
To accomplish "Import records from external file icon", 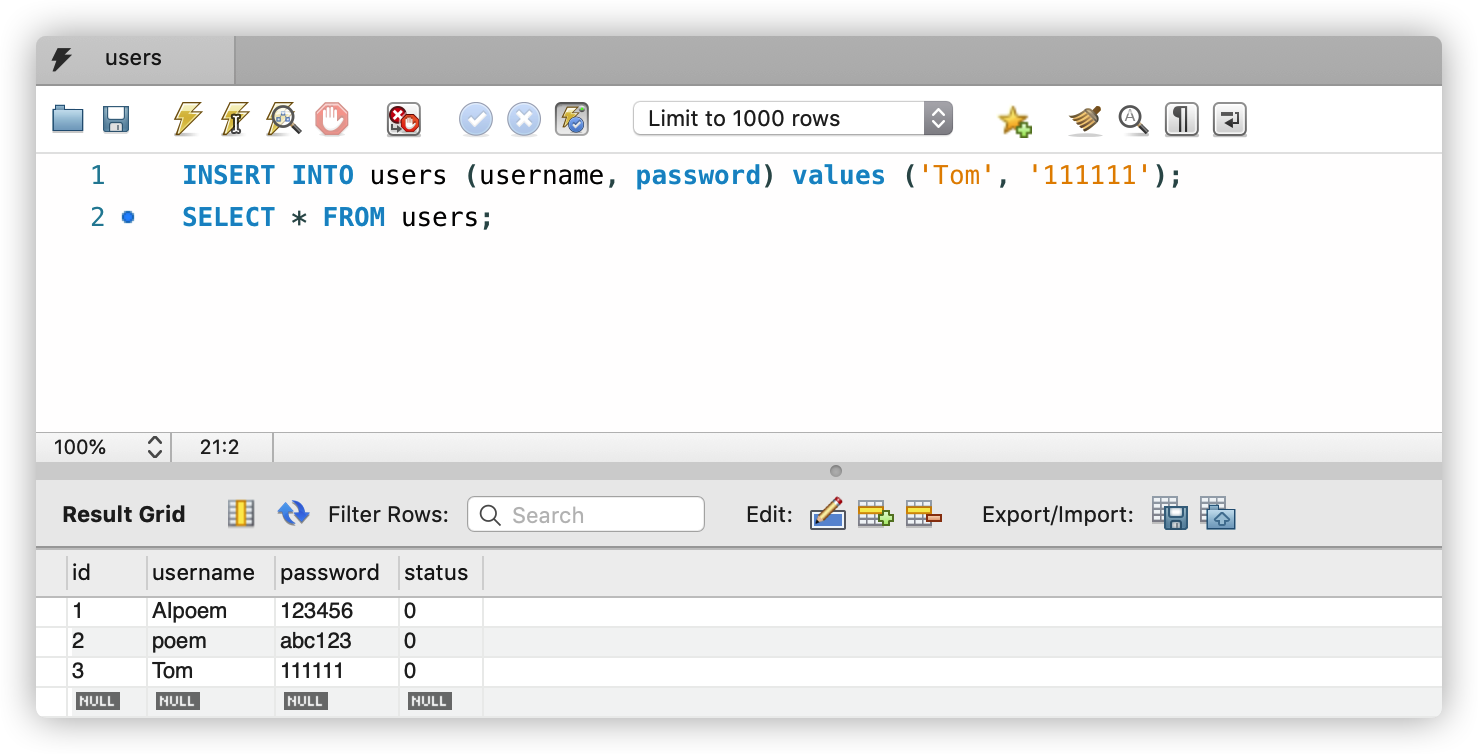I will coord(1218,514).
